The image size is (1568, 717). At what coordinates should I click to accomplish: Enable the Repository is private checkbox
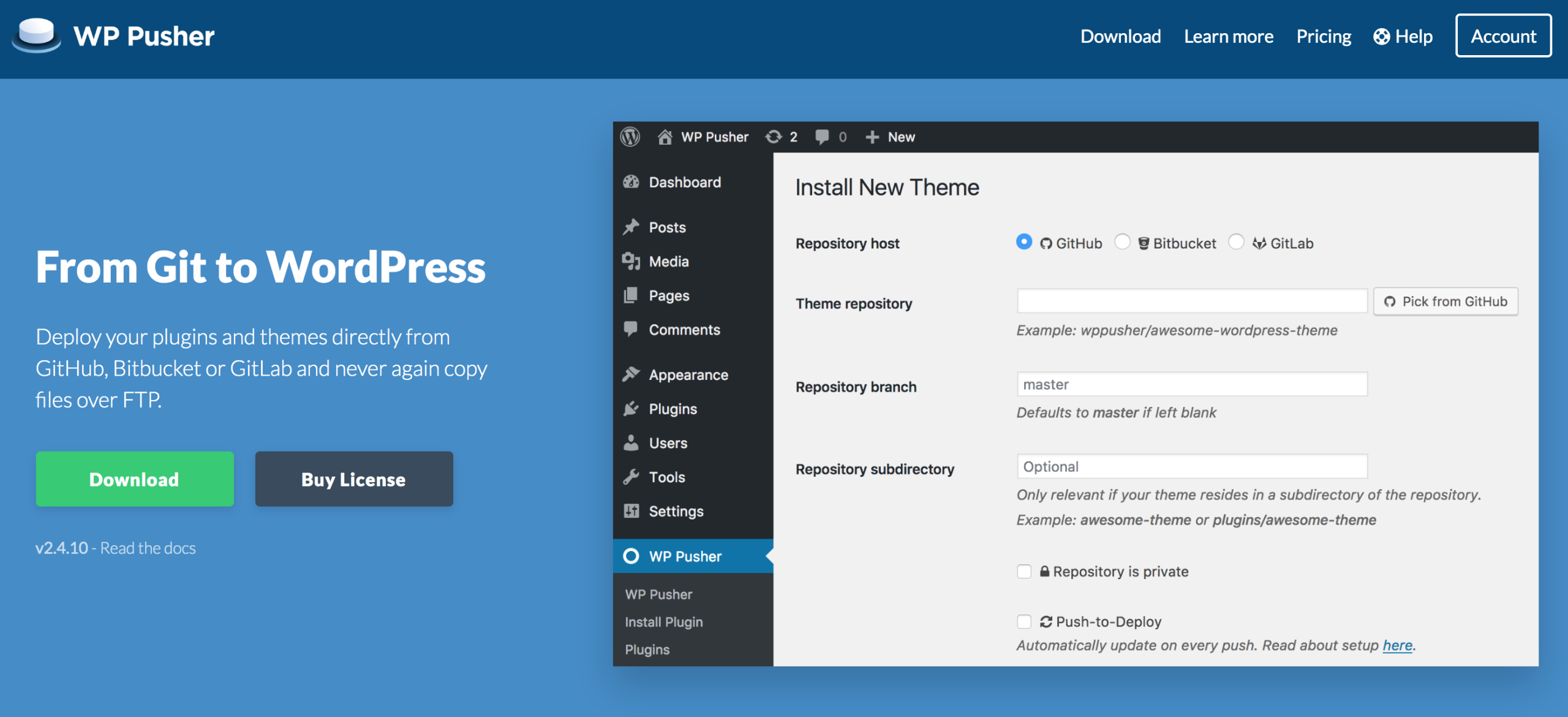[x=1024, y=572]
